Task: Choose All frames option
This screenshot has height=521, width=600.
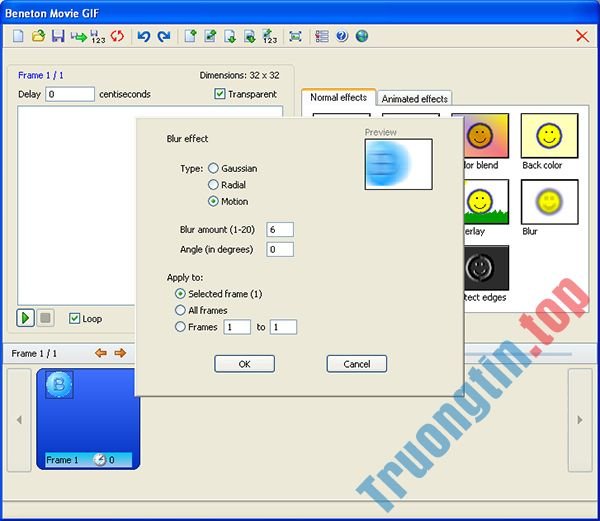Action: [x=180, y=310]
